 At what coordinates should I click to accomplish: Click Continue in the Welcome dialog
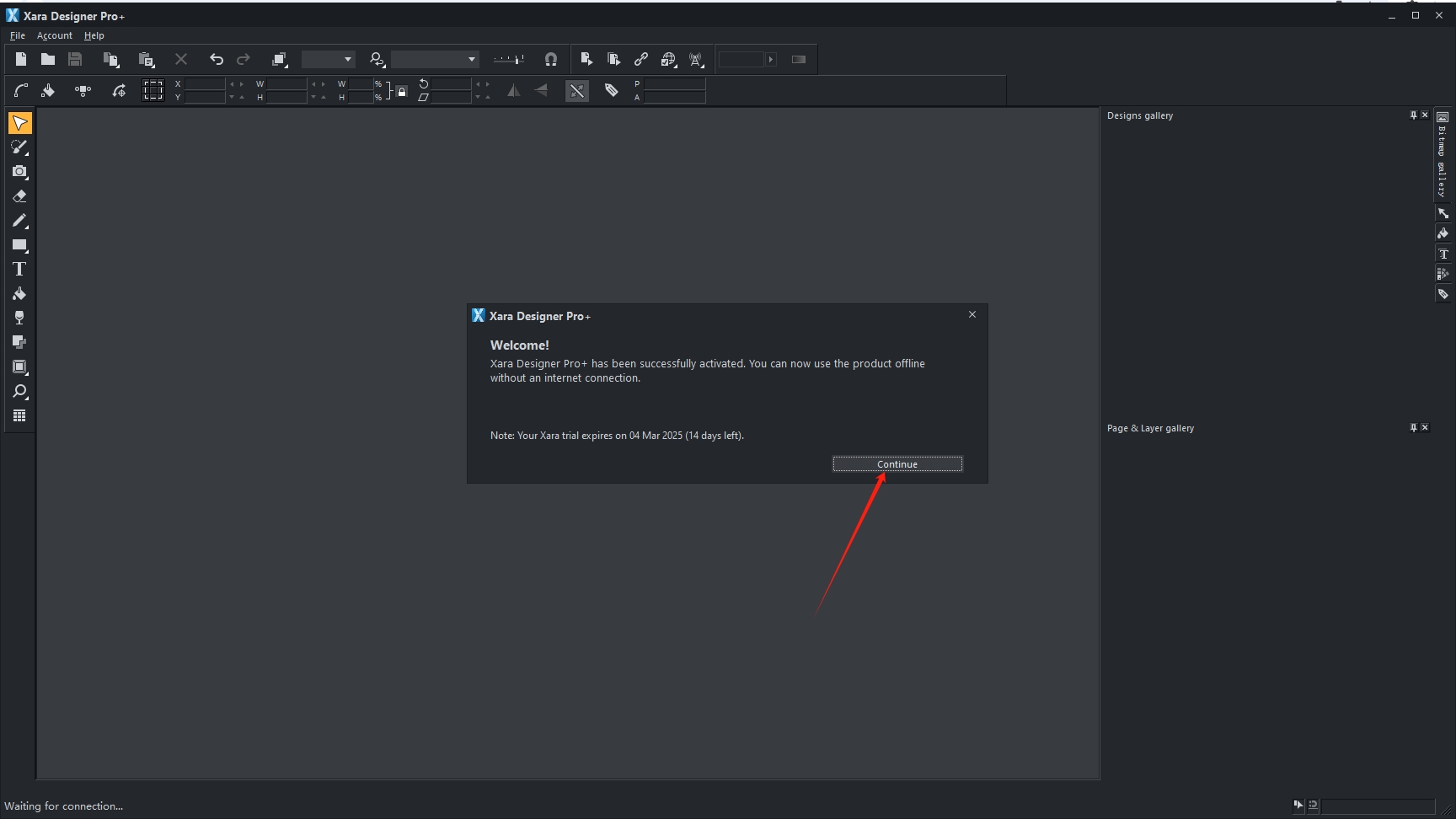coord(897,464)
